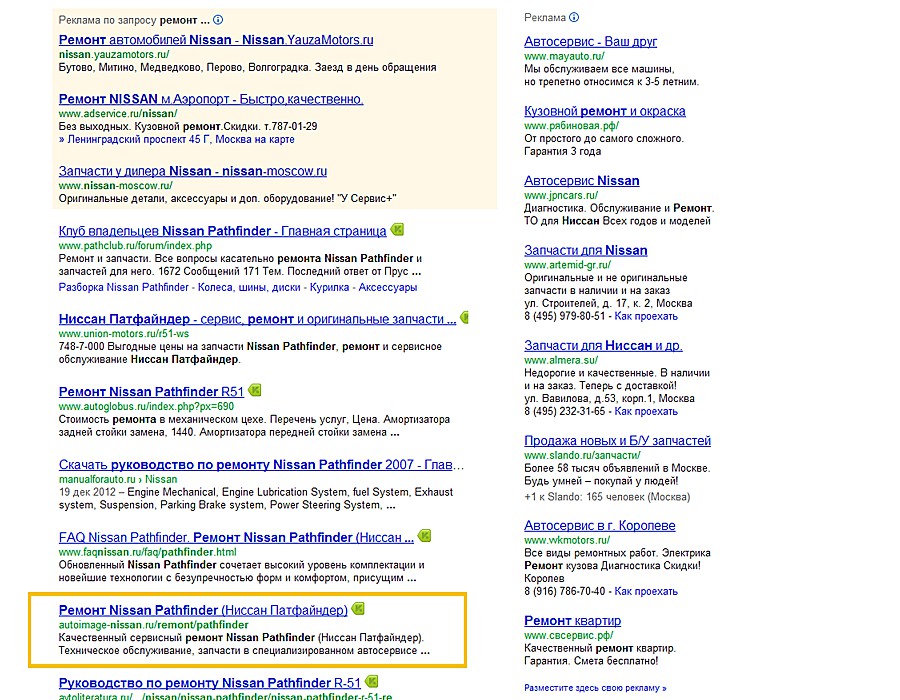Open 'FAQ Nissan Pathfinder. Ремонт Nissan Pathfinder' result

tap(236, 538)
